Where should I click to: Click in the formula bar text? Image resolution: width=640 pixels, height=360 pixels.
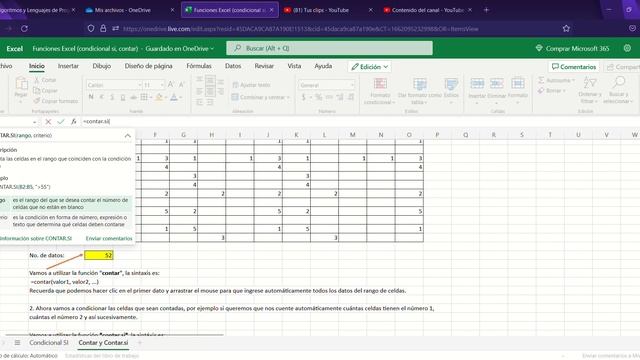point(96,122)
